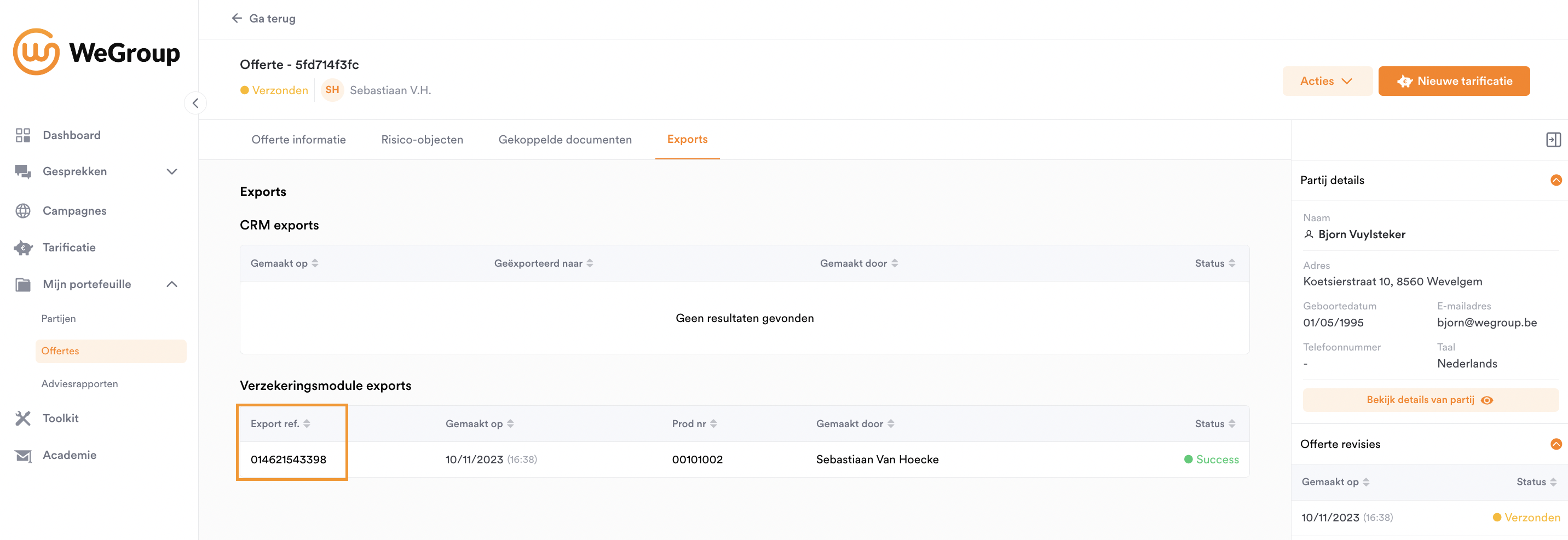Image resolution: width=1568 pixels, height=540 pixels.
Task: Open Campagnes from the sidebar
Action: (74, 211)
